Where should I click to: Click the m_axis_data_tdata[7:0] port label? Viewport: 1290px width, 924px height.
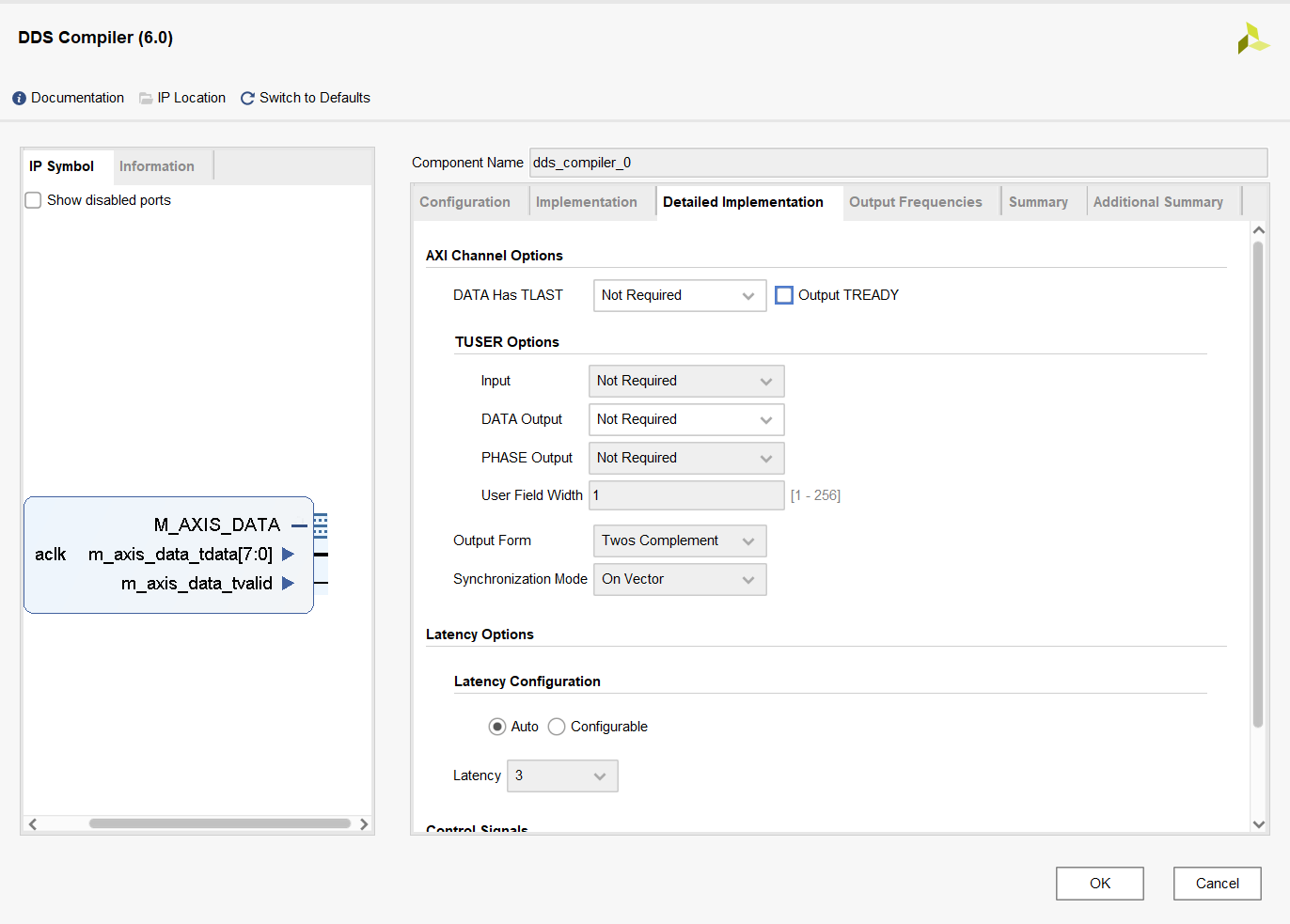tap(181, 555)
